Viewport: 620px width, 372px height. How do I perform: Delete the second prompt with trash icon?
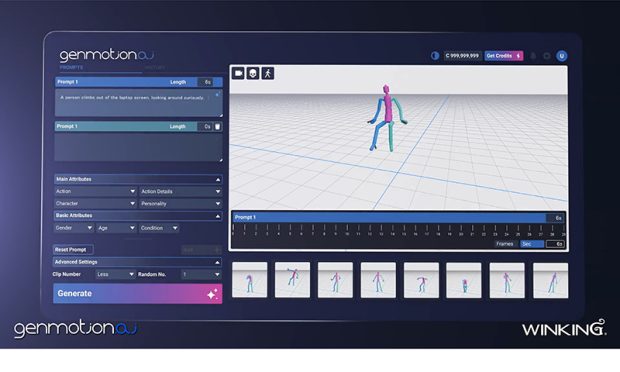[x=217, y=127]
